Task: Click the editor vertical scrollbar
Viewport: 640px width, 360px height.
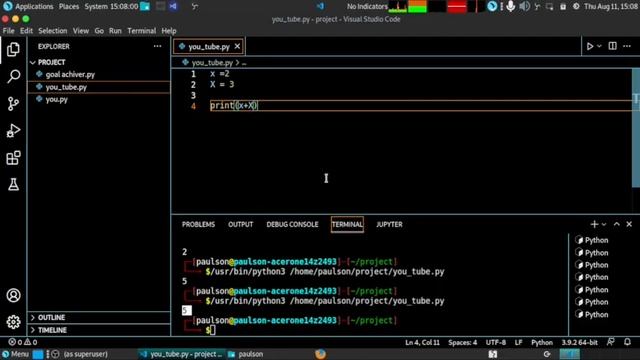Action: 636,127
